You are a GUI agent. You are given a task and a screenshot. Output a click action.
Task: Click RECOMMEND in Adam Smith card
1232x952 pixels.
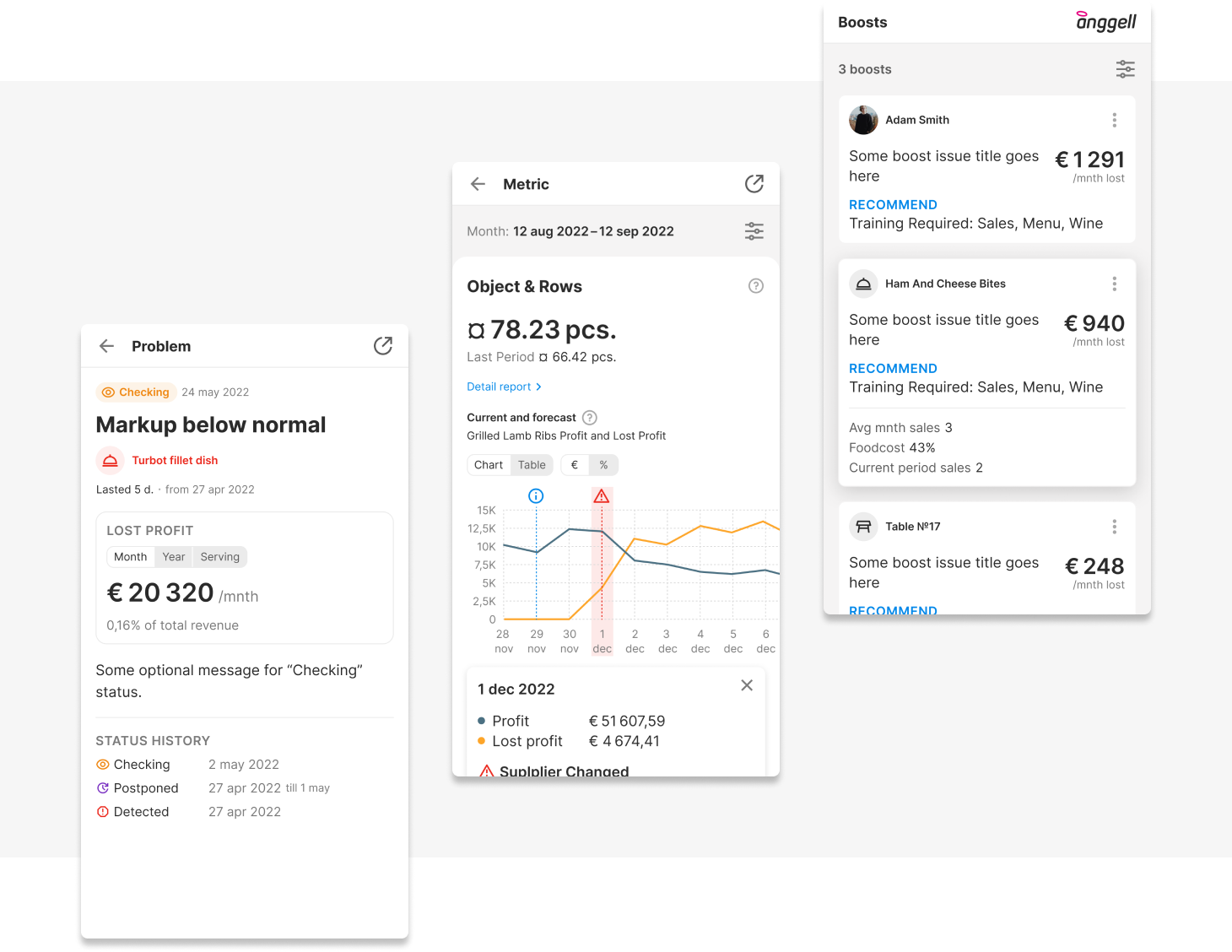pyautogui.click(x=893, y=205)
